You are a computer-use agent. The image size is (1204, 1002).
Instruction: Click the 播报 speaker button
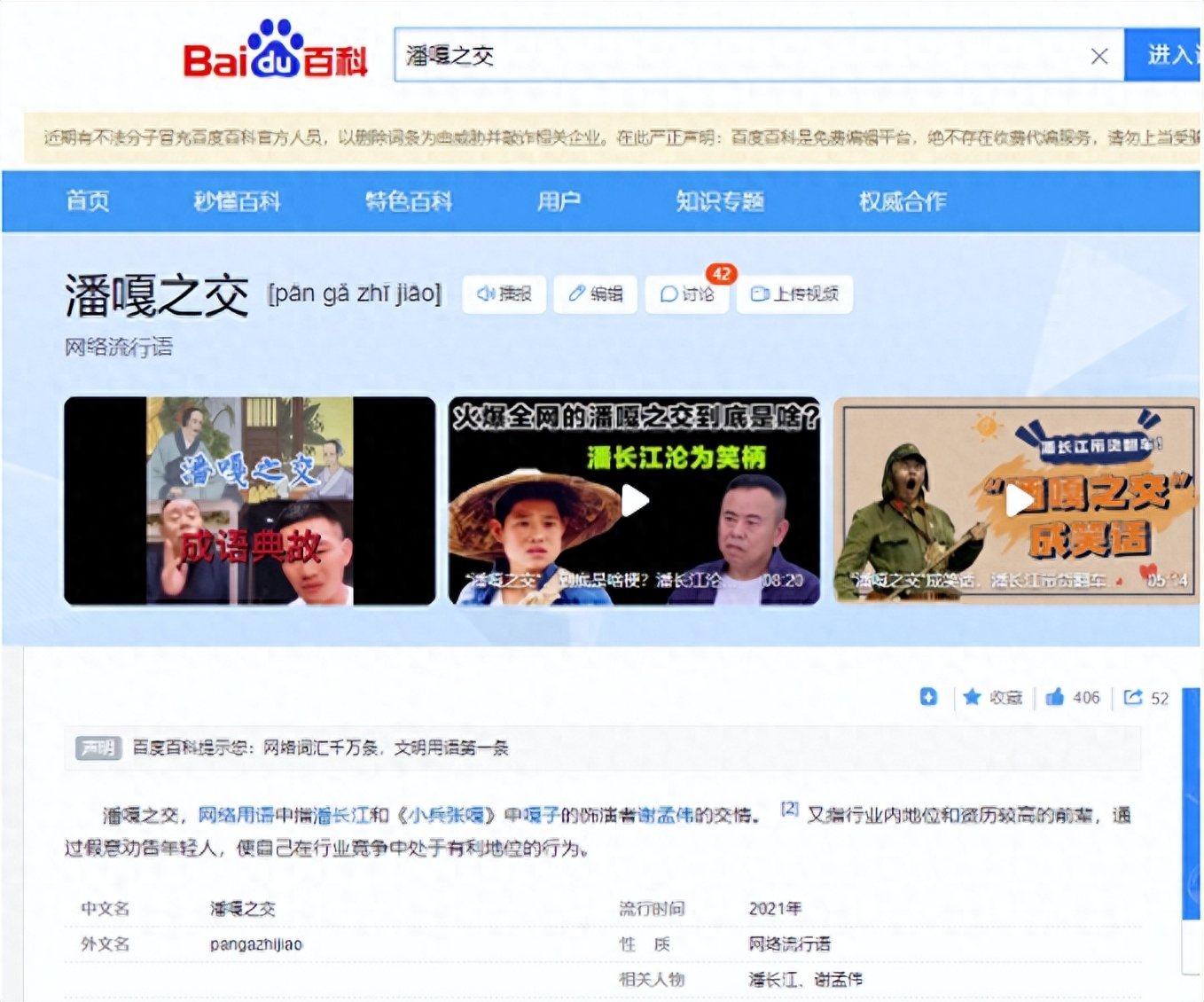504,294
